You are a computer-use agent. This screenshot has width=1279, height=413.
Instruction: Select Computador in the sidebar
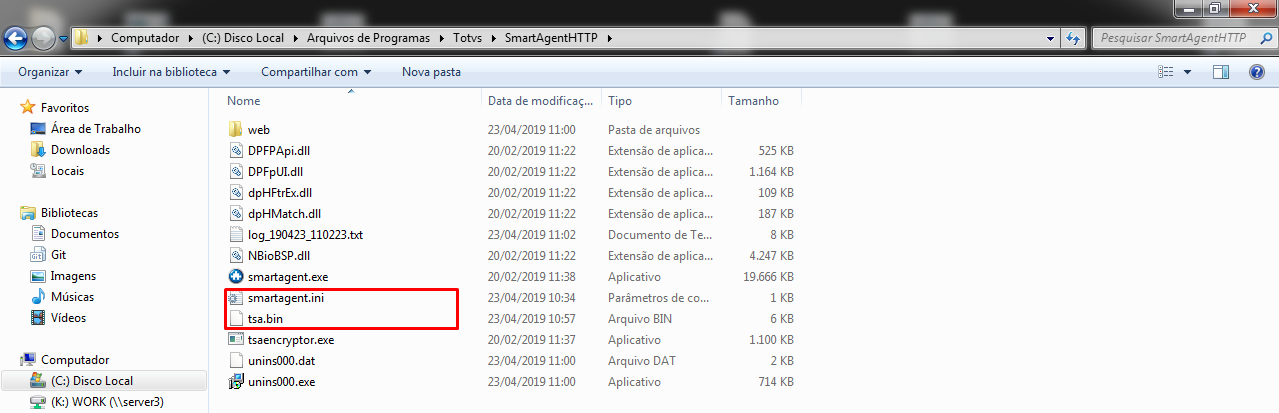(65, 360)
